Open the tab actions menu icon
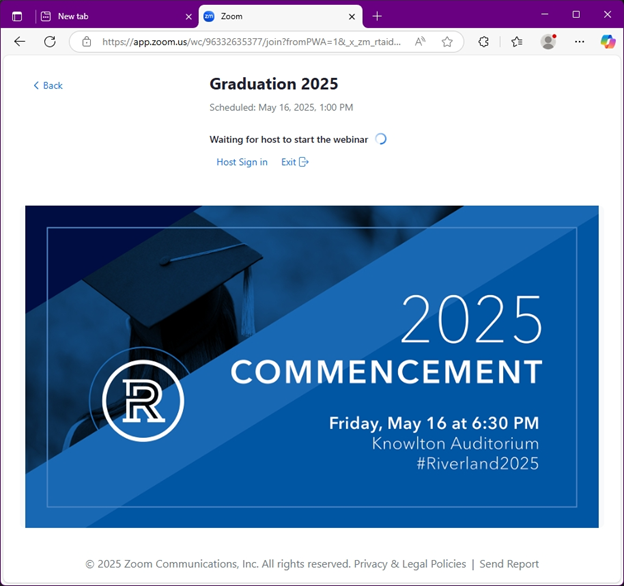This screenshot has width=624, height=586. tap(17, 16)
